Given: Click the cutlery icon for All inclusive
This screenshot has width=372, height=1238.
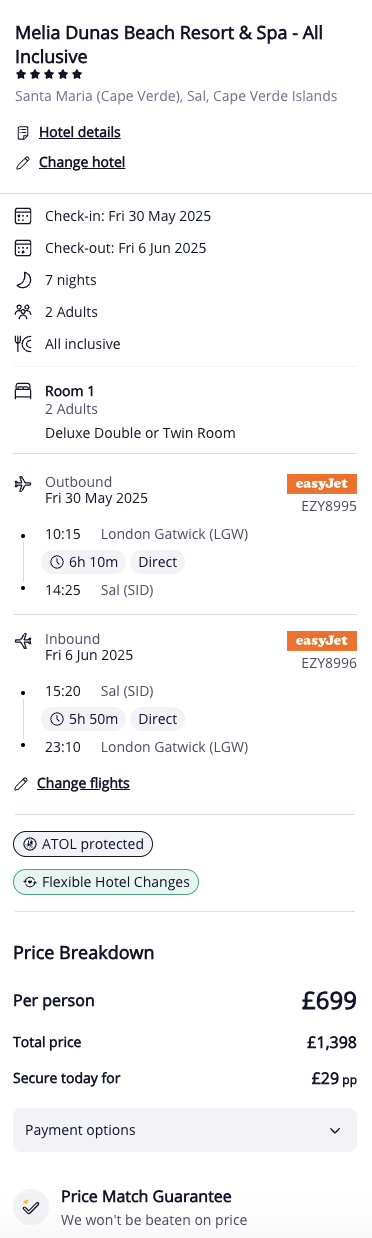Looking at the screenshot, I should click(x=23, y=344).
